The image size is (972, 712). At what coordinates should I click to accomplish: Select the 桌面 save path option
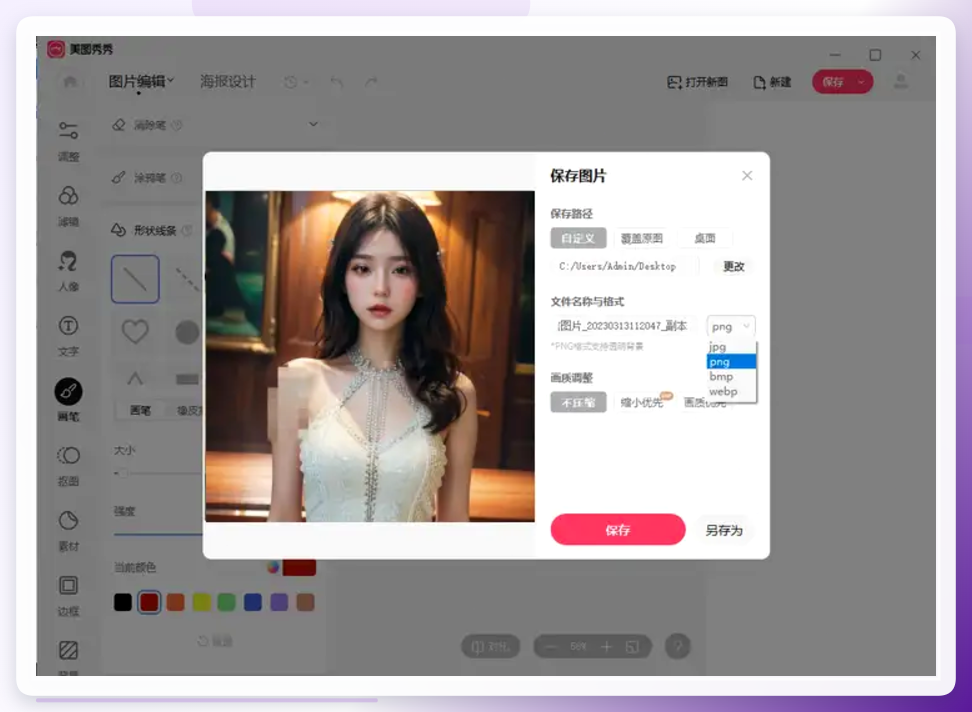coord(705,238)
